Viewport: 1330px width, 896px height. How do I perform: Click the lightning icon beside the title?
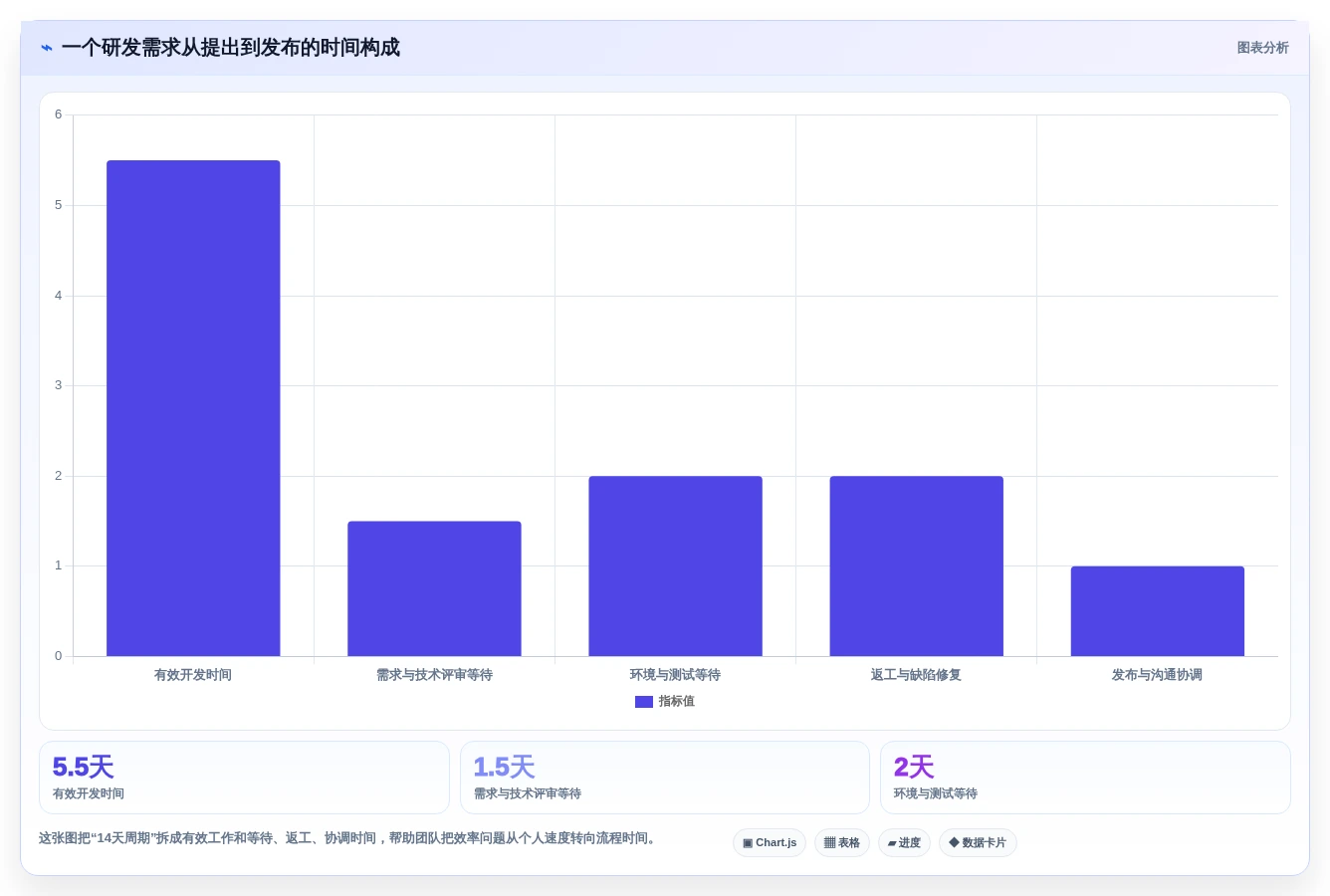pos(47,48)
